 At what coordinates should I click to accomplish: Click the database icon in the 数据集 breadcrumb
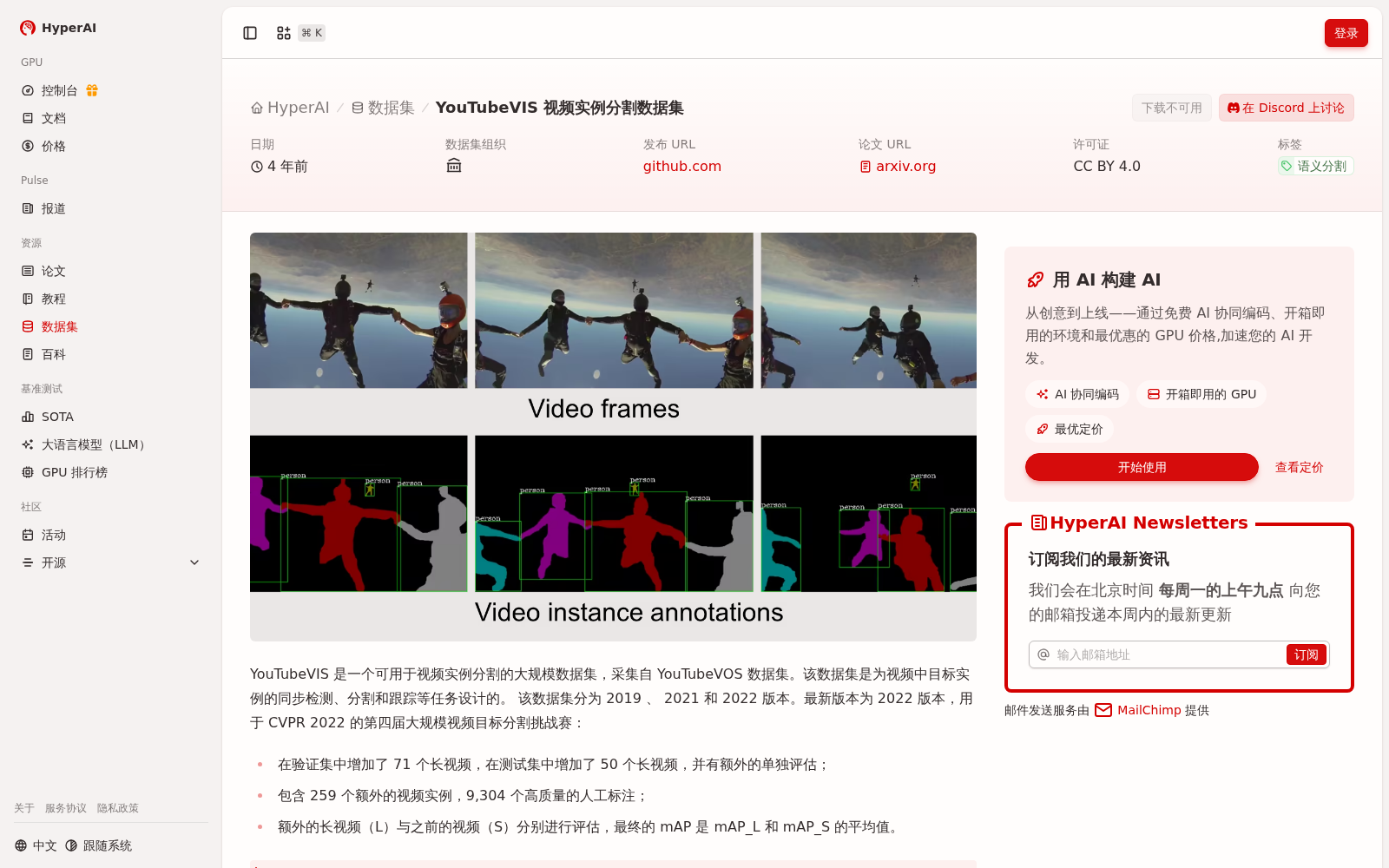click(357, 108)
